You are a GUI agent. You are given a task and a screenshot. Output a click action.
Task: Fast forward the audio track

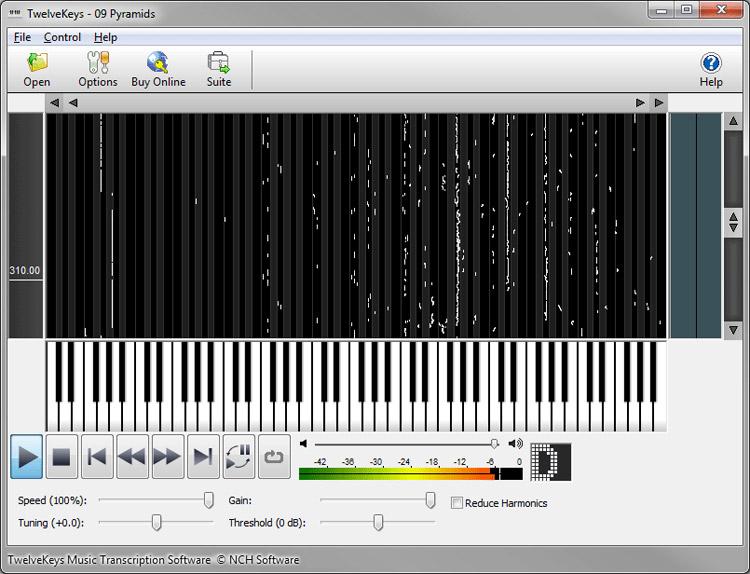point(168,456)
